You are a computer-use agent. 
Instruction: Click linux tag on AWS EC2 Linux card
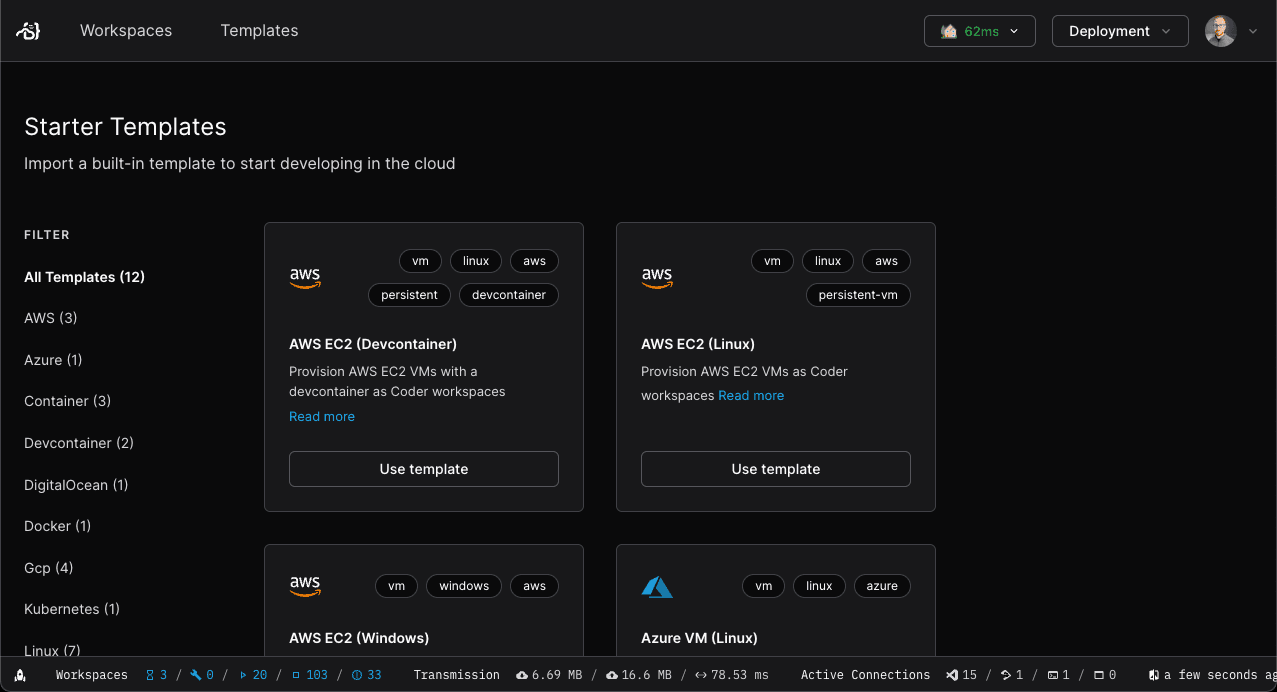[828, 261]
